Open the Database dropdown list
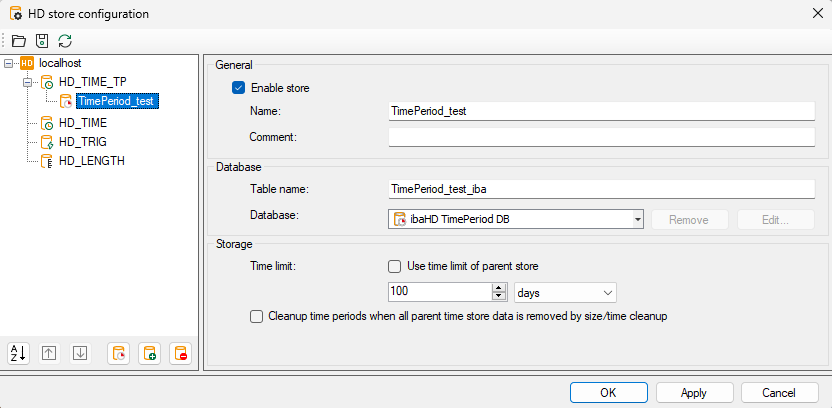Image resolution: width=832 pixels, height=408 pixels. (636, 220)
